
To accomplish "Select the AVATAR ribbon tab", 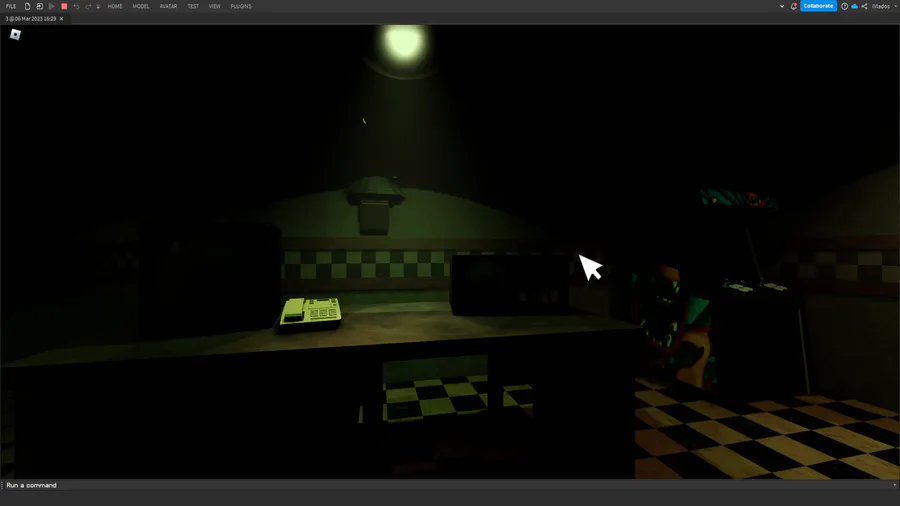I will 168,6.
